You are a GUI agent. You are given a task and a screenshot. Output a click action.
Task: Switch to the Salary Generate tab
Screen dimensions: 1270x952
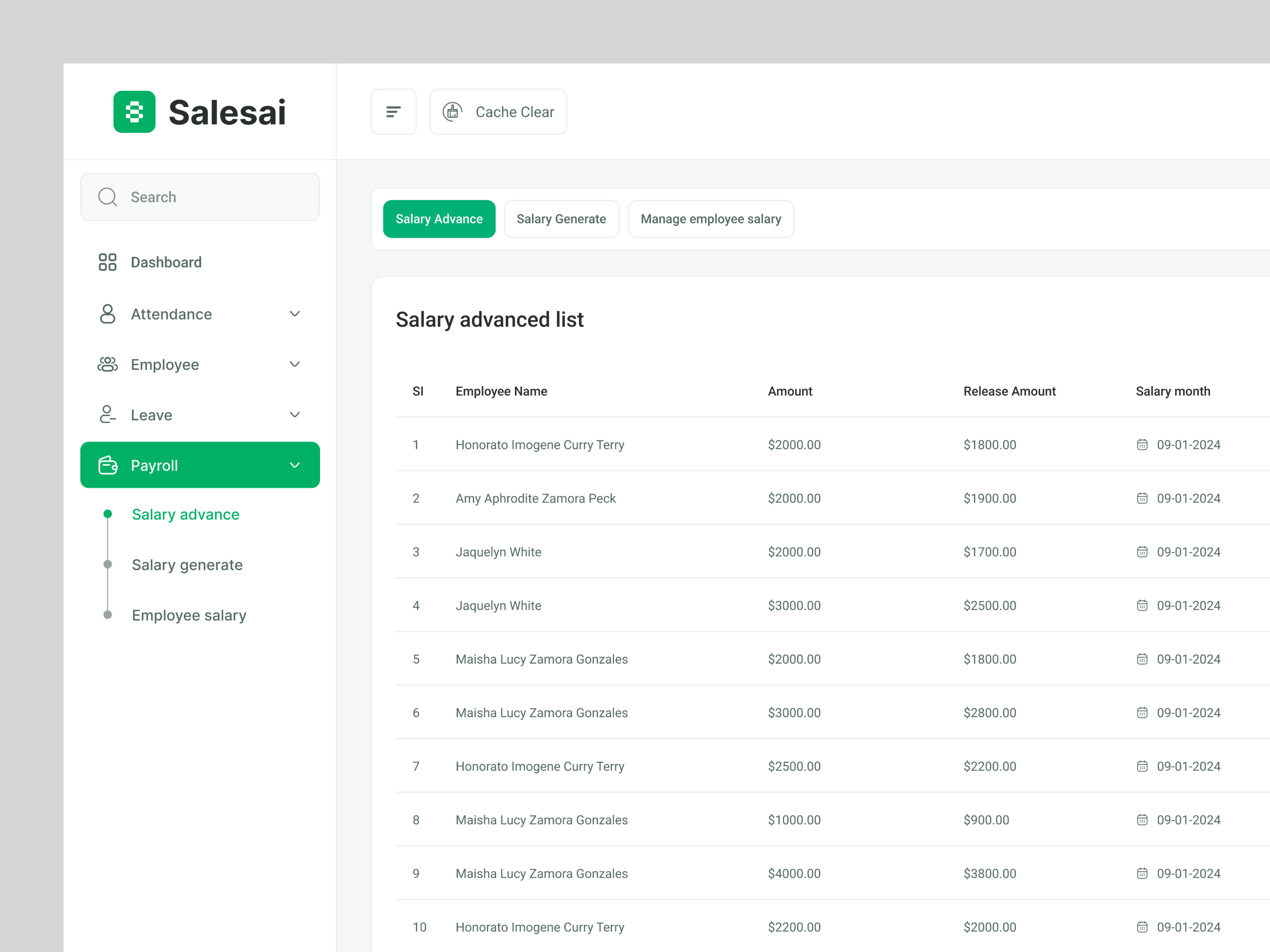pyautogui.click(x=561, y=219)
